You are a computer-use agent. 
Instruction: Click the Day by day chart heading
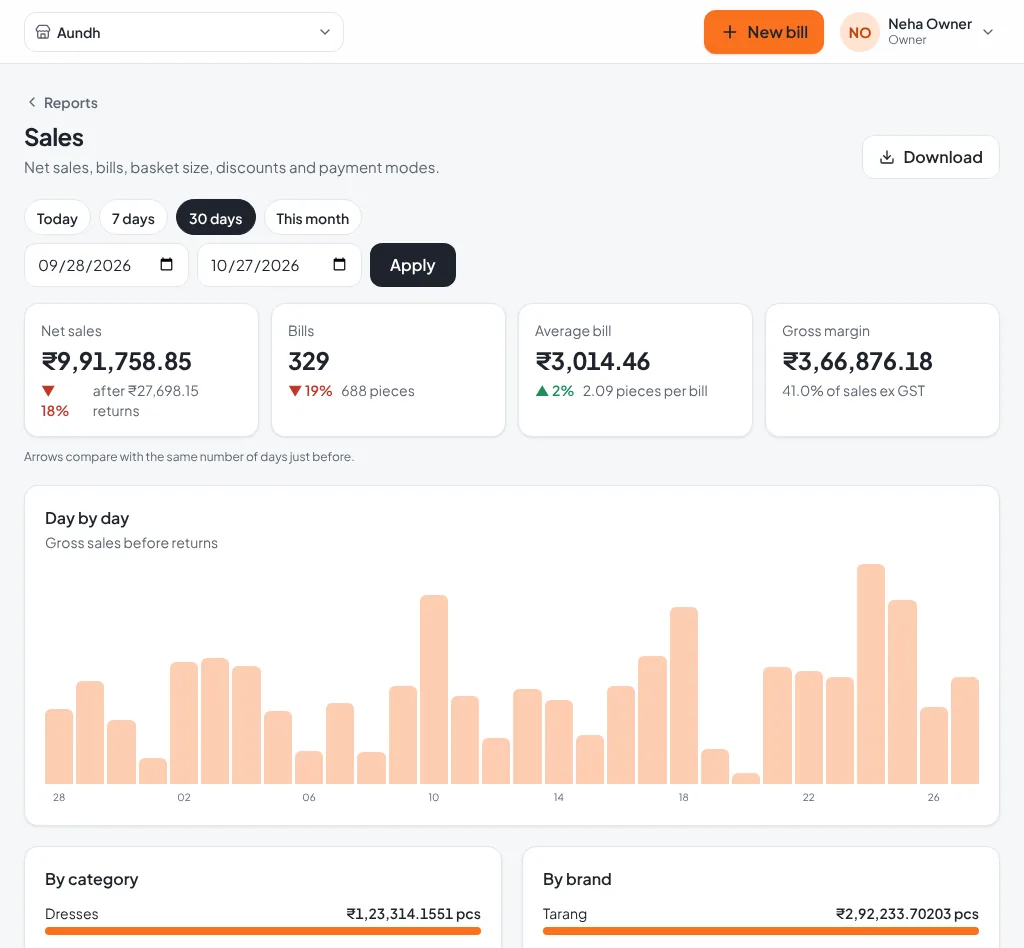(87, 518)
